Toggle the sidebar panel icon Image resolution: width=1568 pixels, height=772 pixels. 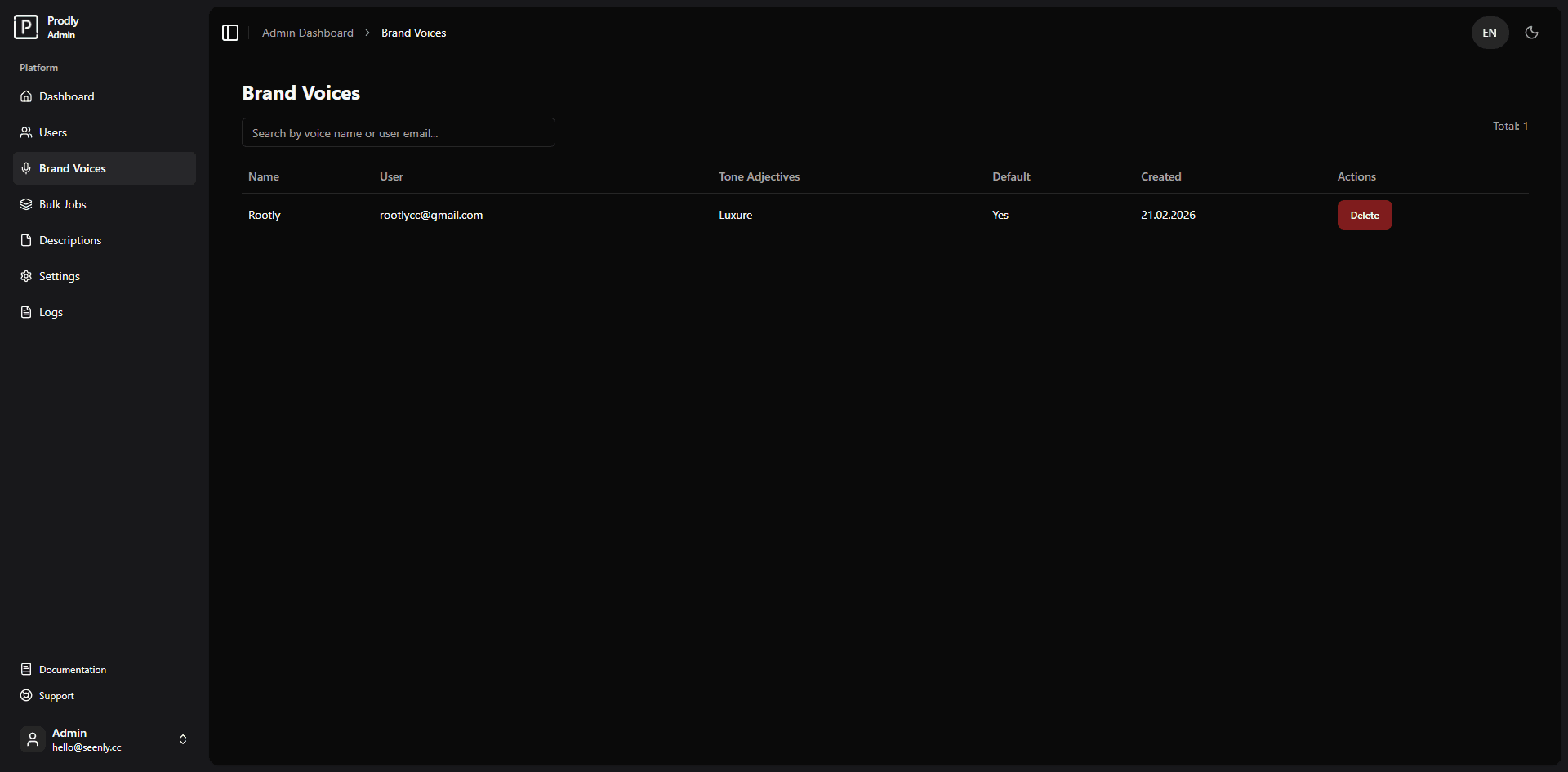230,33
